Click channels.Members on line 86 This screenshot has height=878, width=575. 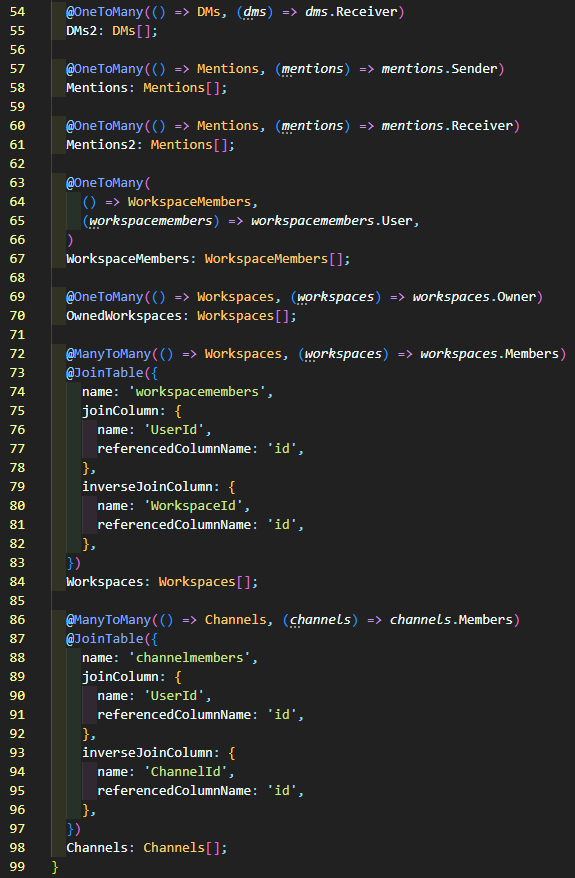click(x=451, y=620)
